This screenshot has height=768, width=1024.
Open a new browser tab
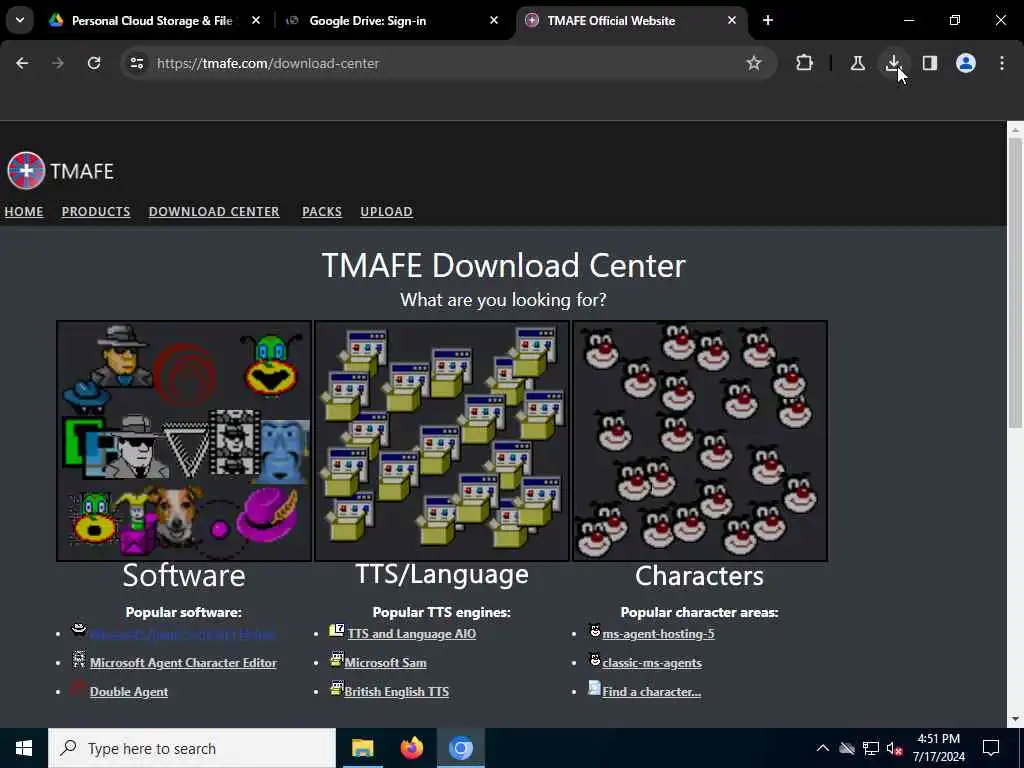768,20
